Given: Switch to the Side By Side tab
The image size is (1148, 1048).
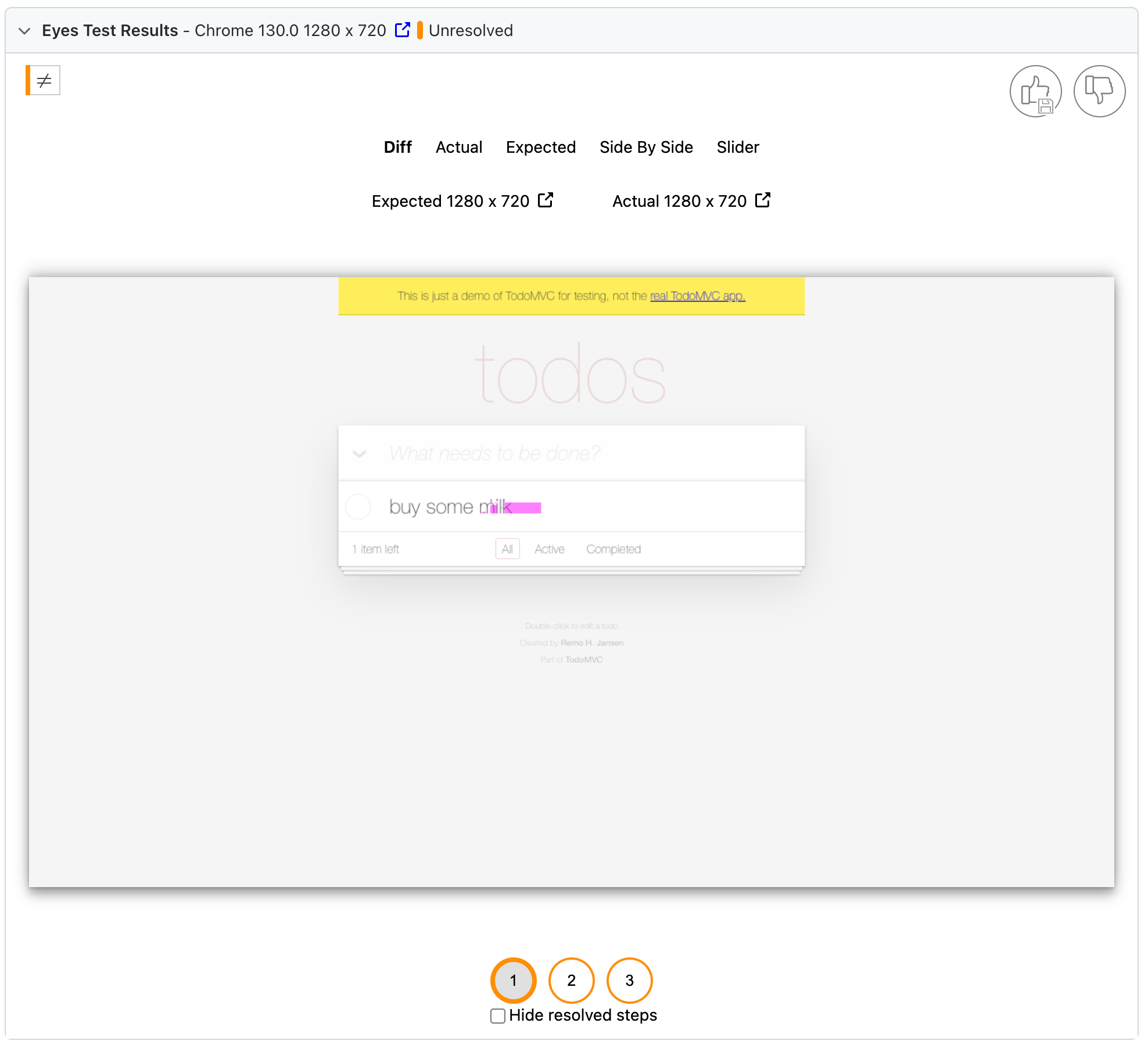Looking at the screenshot, I should [x=646, y=147].
